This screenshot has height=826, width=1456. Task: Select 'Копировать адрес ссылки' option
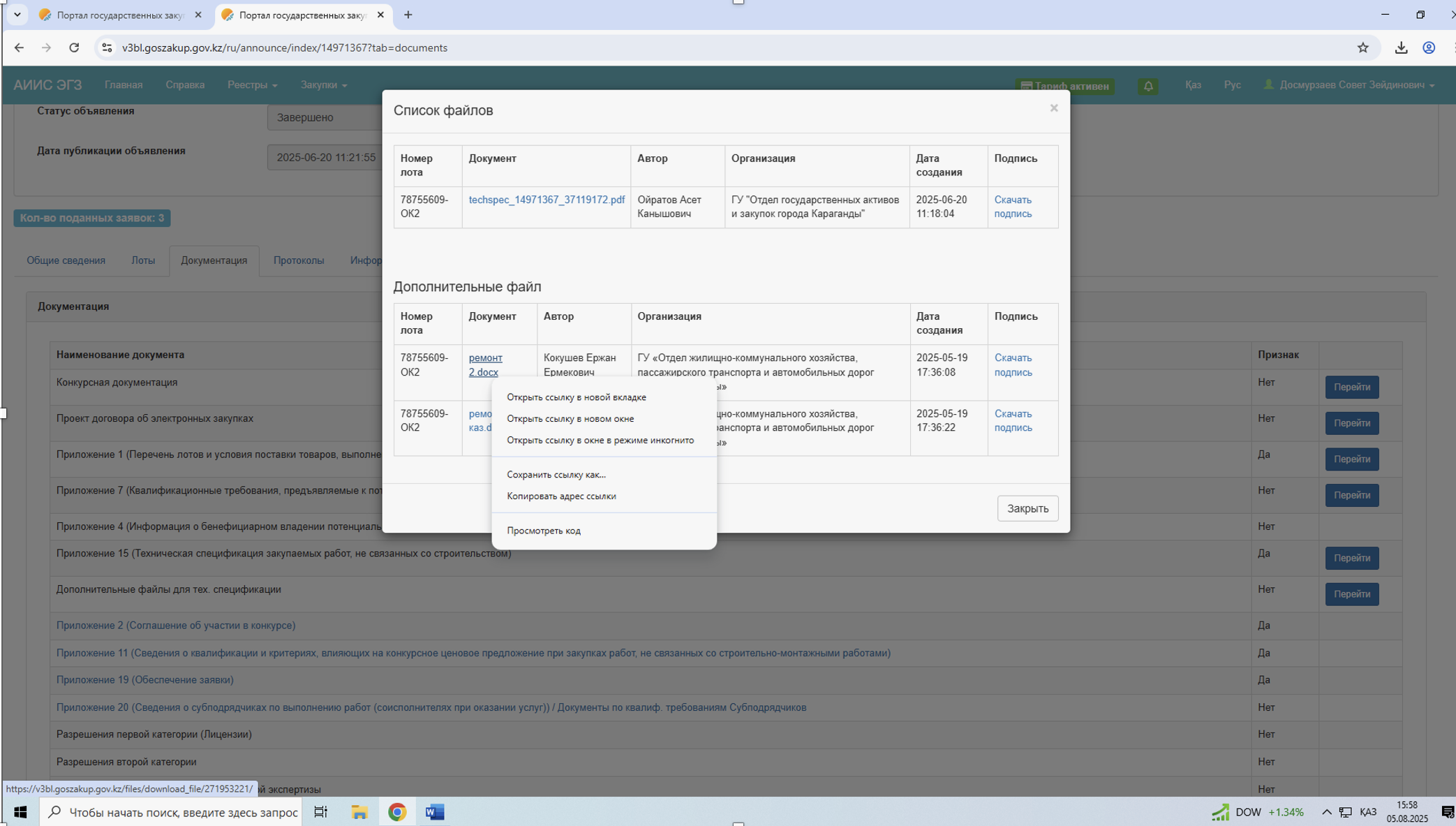560,496
